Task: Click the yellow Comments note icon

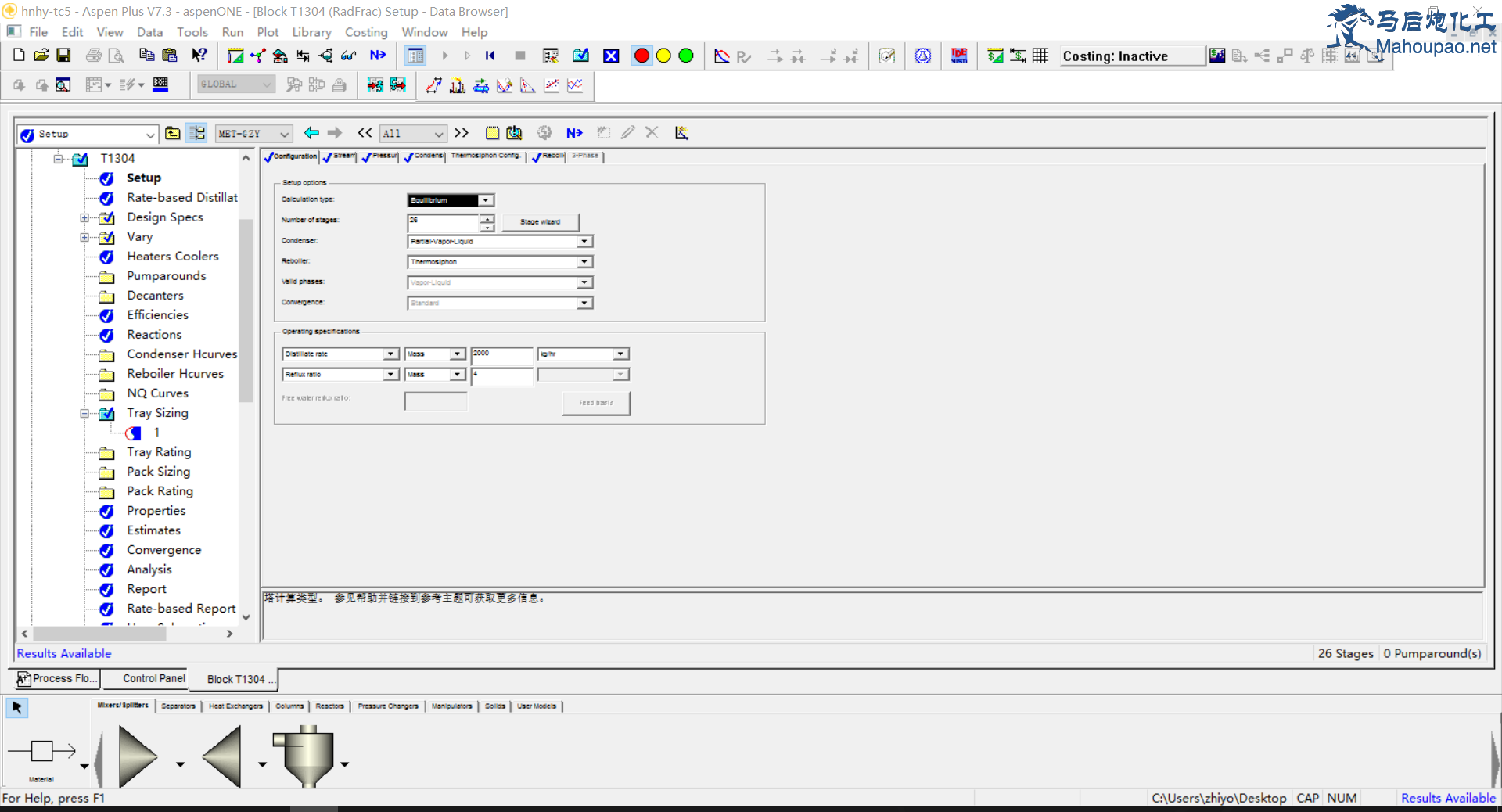Action: pos(492,133)
